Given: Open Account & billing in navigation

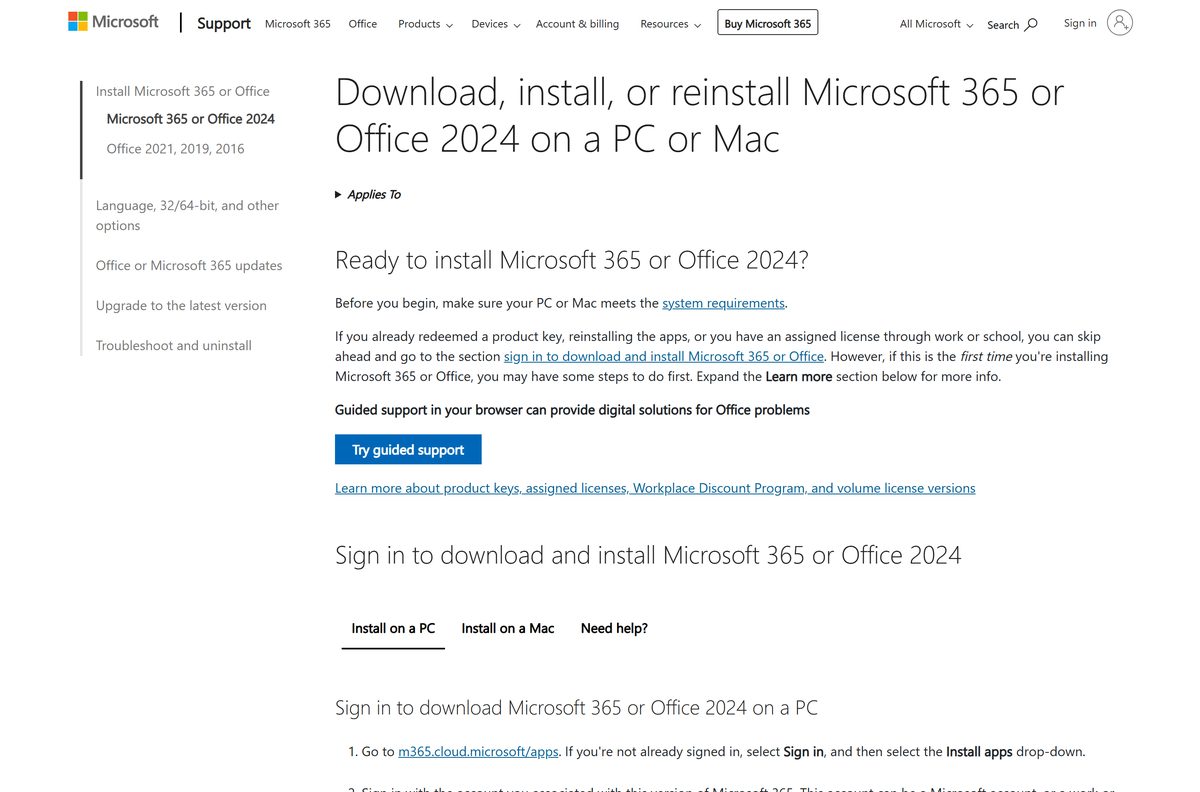Looking at the screenshot, I should pos(577,24).
